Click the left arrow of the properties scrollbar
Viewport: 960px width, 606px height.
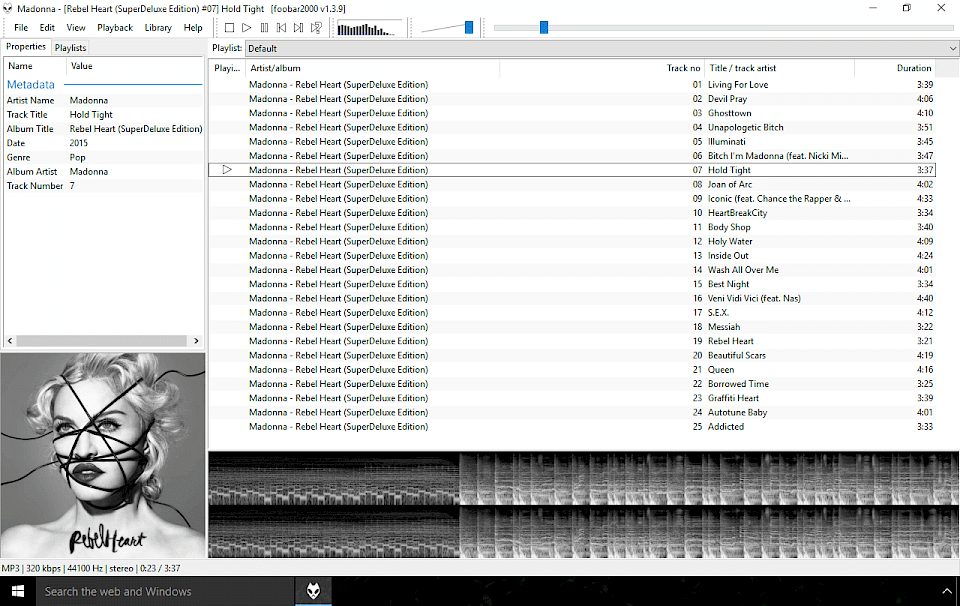point(10,341)
